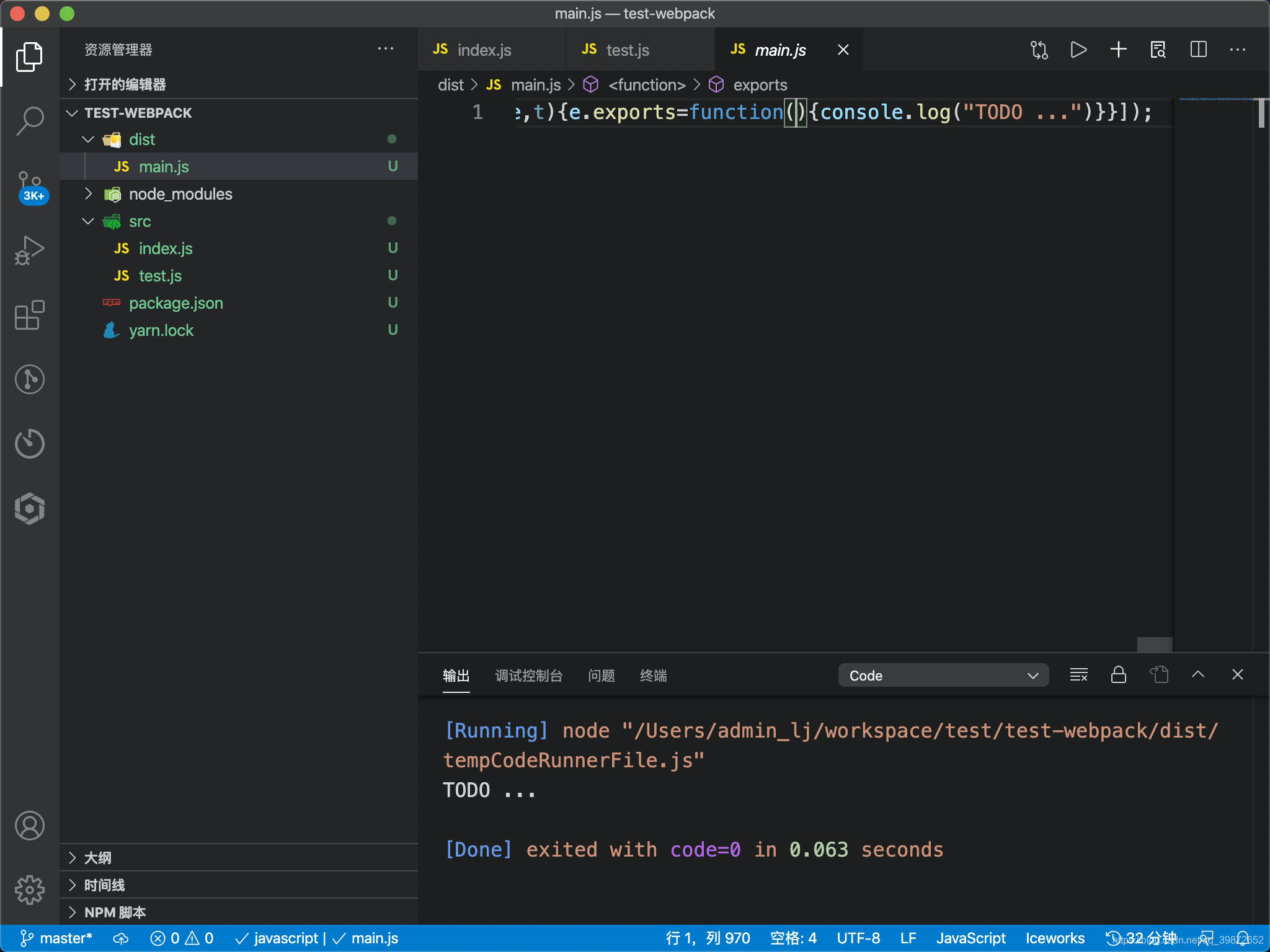Click the plus icon in editor toolbar
This screenshot has height=952, width=1270.
pos(1119,50)
